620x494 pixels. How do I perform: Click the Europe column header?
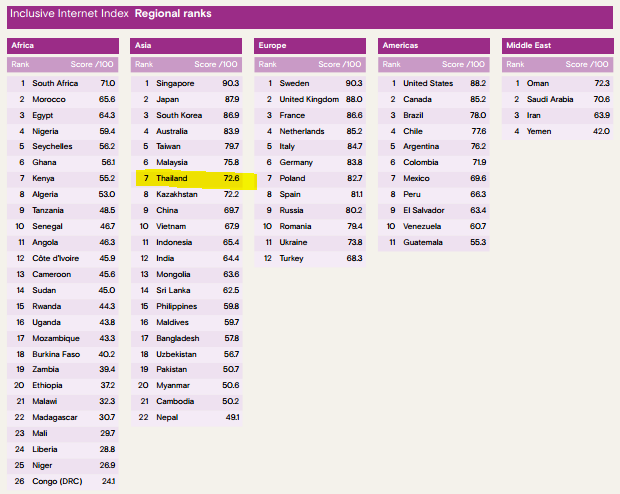[310, 45]
